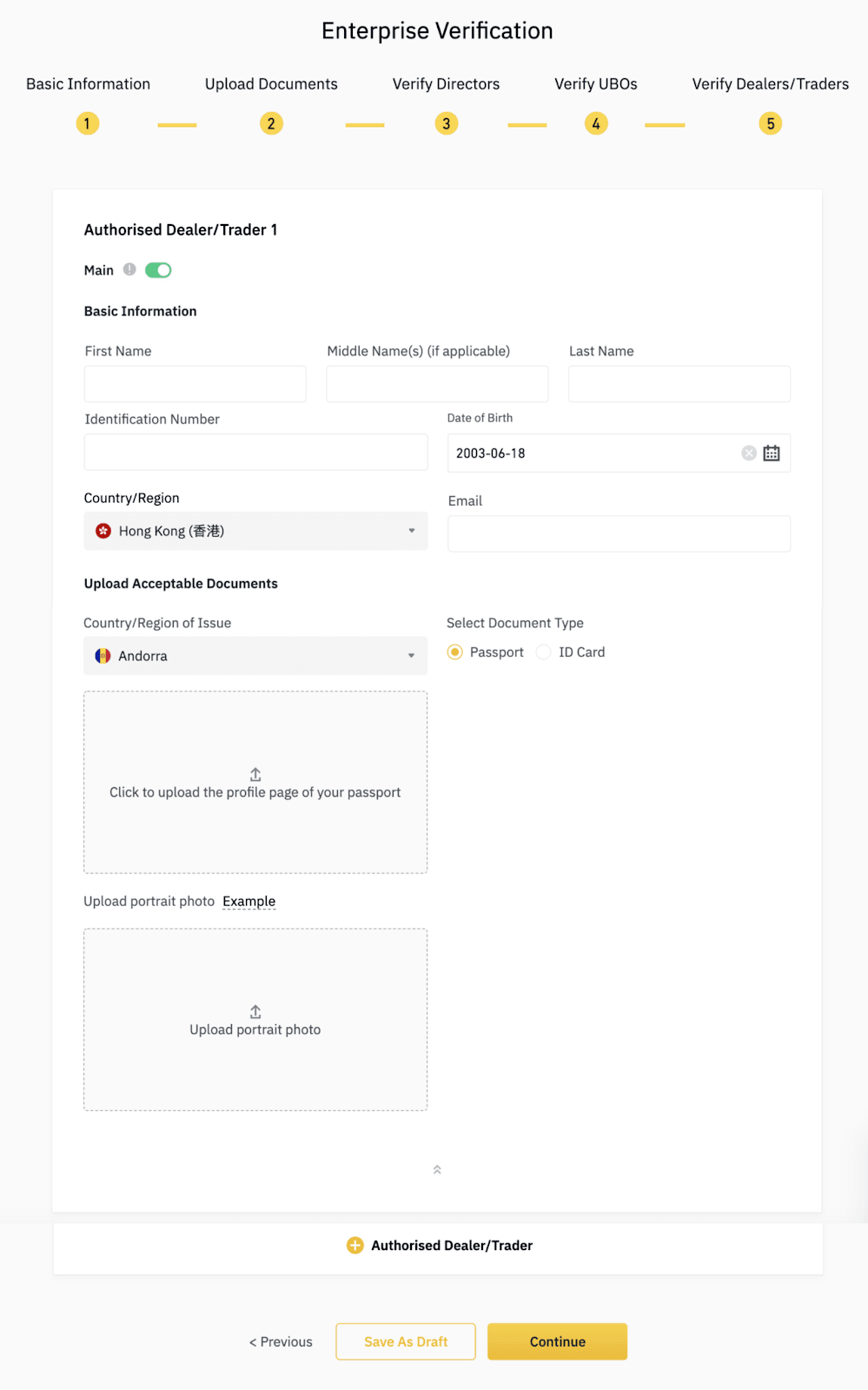Screen dimensions: 868x1390
Task: Click the Identification Number field
Action: 255,453
